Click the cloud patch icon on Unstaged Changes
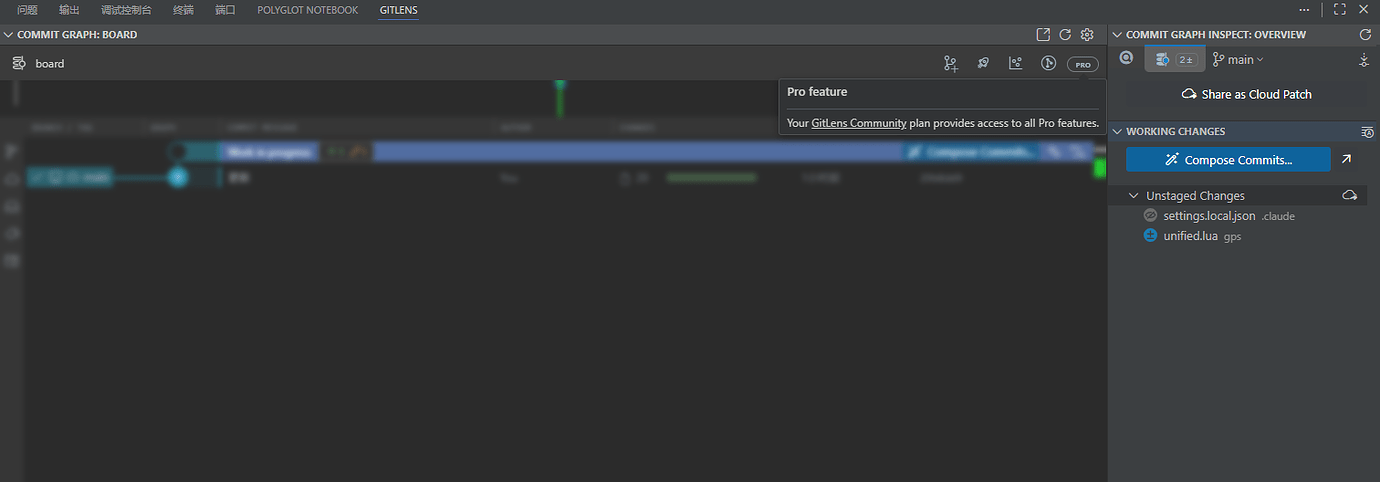Image resolution: width=1380 pixels, height=482 pixels. click(1349, 195)
